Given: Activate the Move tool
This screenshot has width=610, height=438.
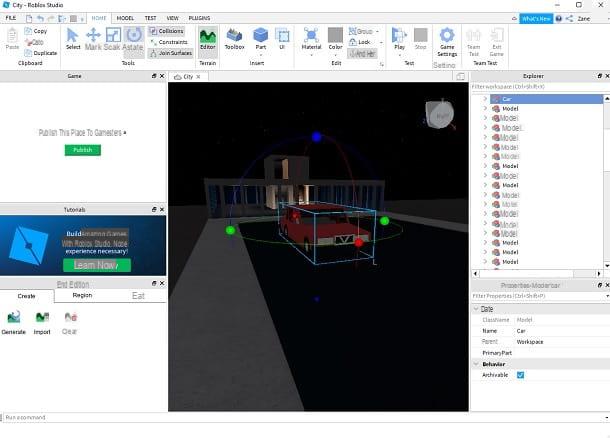Looking at the screenshot, I should 93,39.
